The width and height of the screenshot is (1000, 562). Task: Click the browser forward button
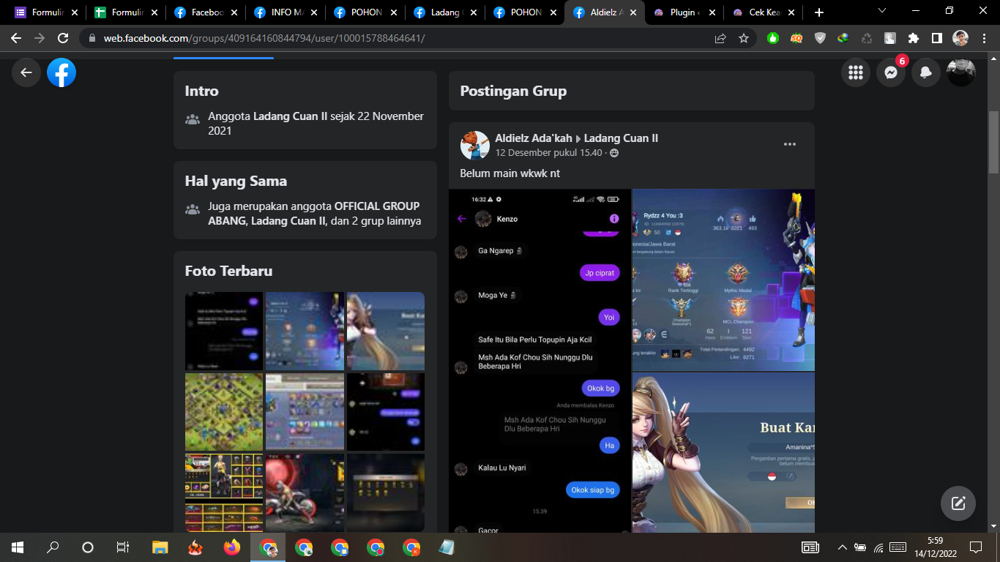pyautogui.click(x=40, y=38)
